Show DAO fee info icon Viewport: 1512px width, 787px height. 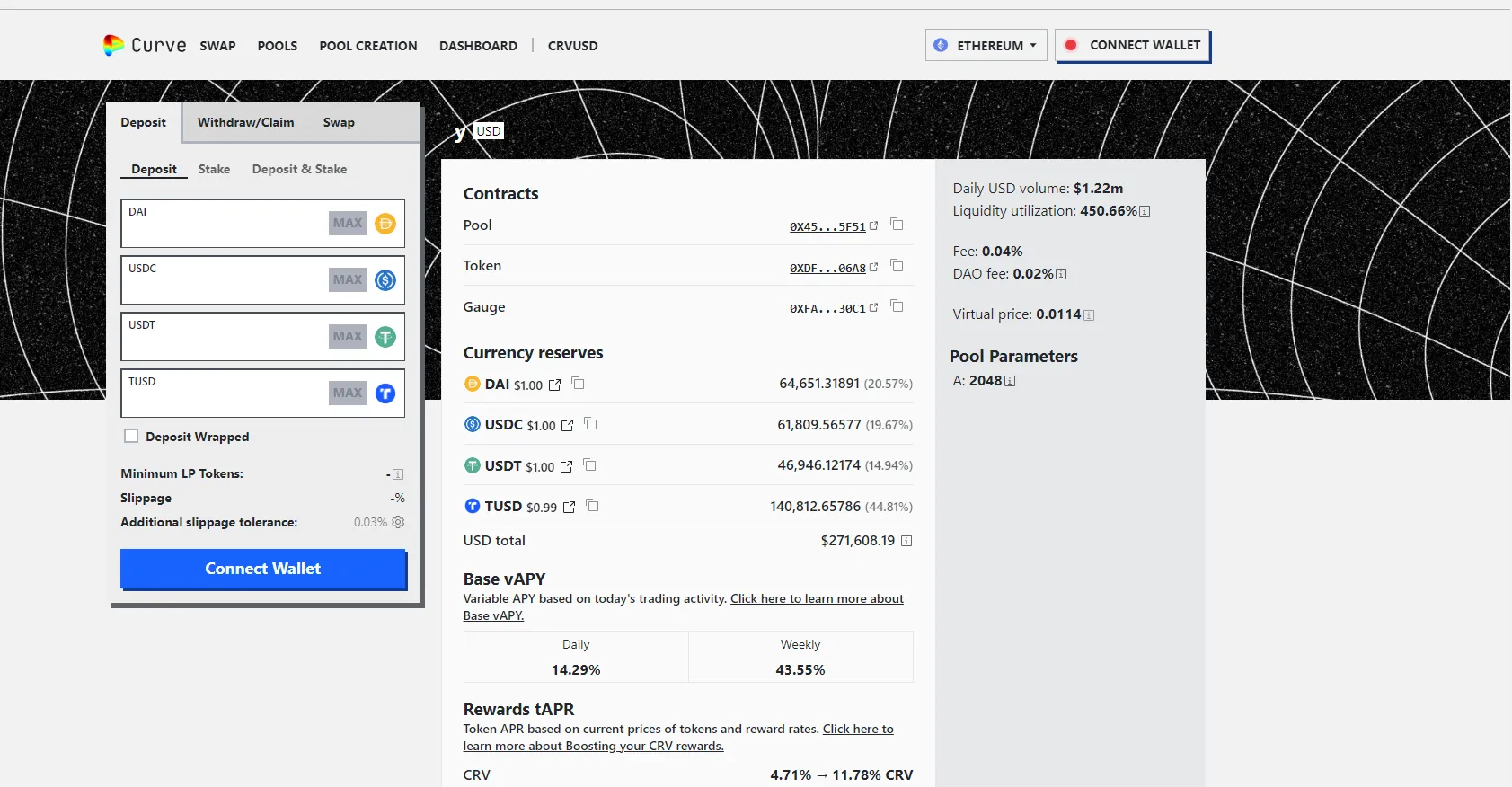[x=1061, y=274]
